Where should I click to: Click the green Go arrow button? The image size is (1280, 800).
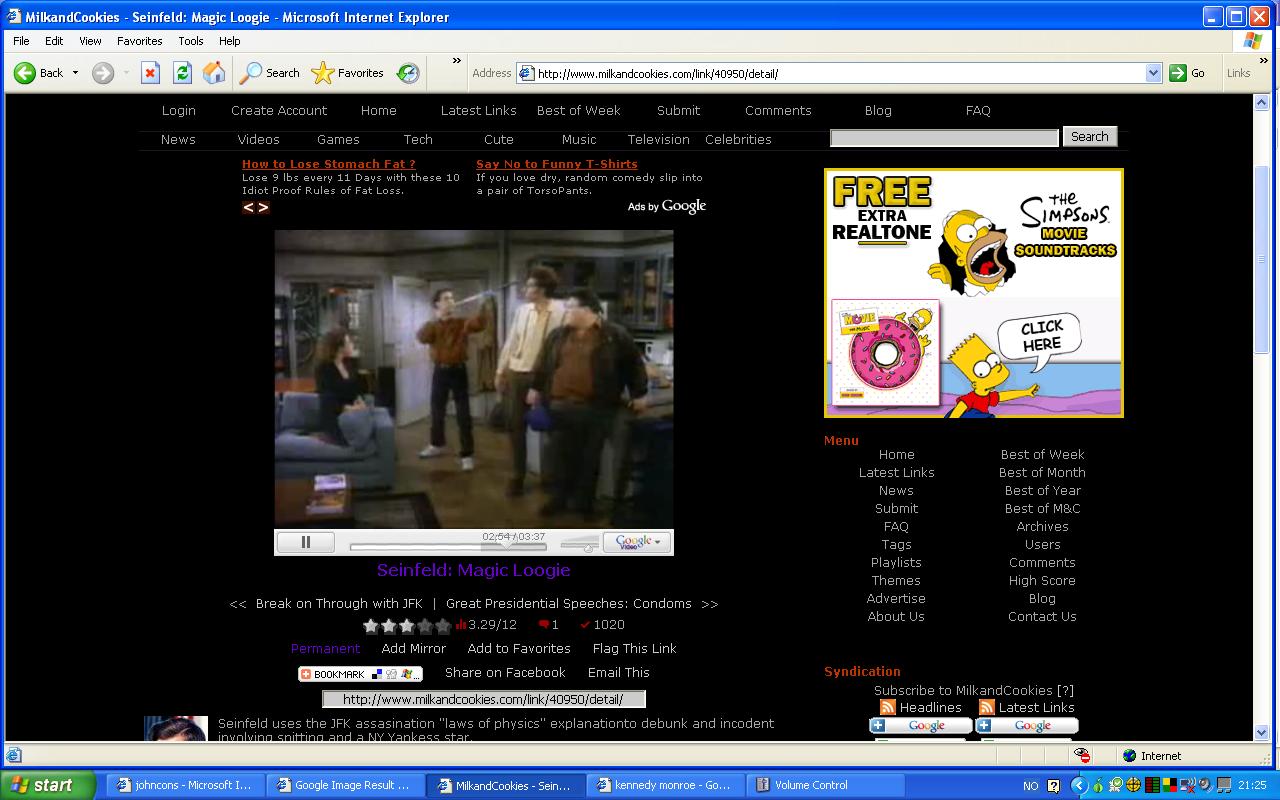tap(1187, 73)
